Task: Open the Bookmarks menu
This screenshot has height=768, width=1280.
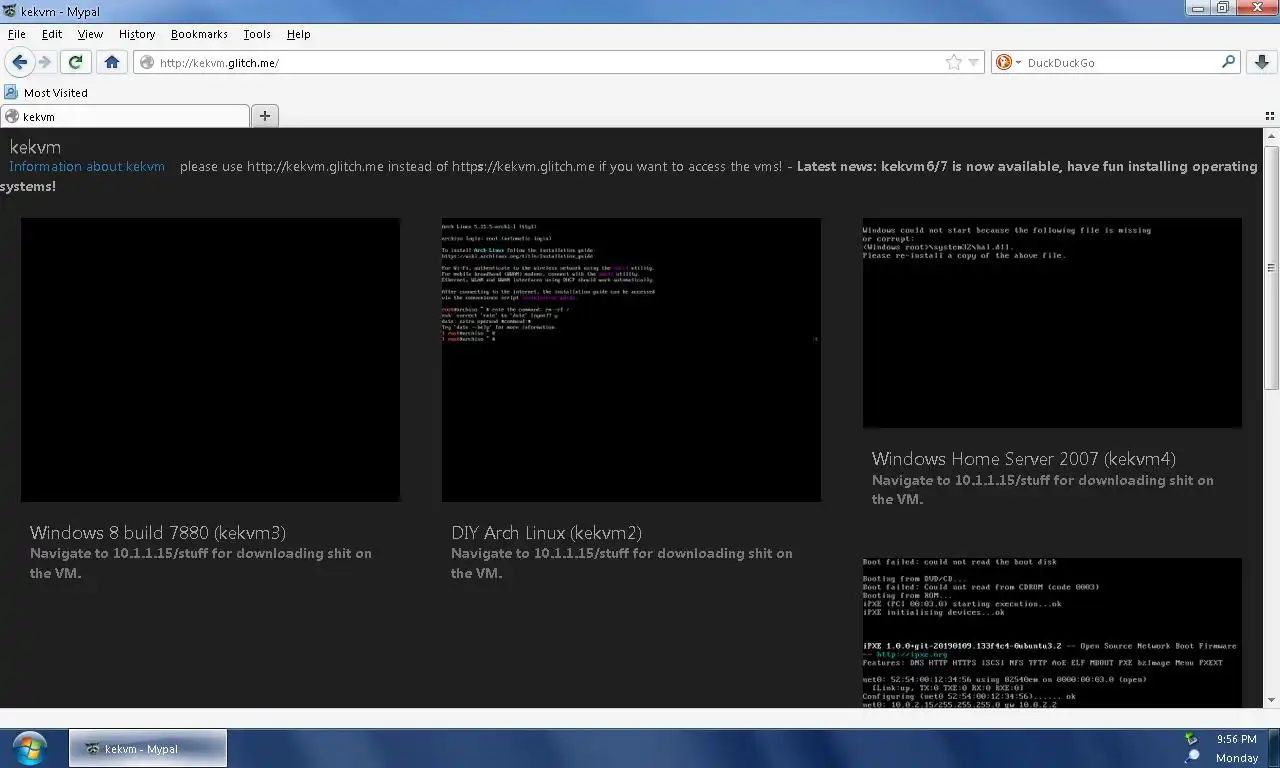Action: click(199, 34)
